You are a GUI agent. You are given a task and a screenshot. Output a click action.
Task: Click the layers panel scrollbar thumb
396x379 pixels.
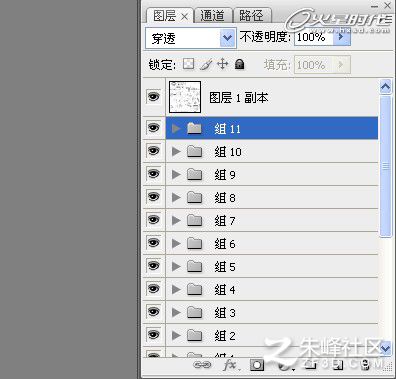(x=385, y=166)
